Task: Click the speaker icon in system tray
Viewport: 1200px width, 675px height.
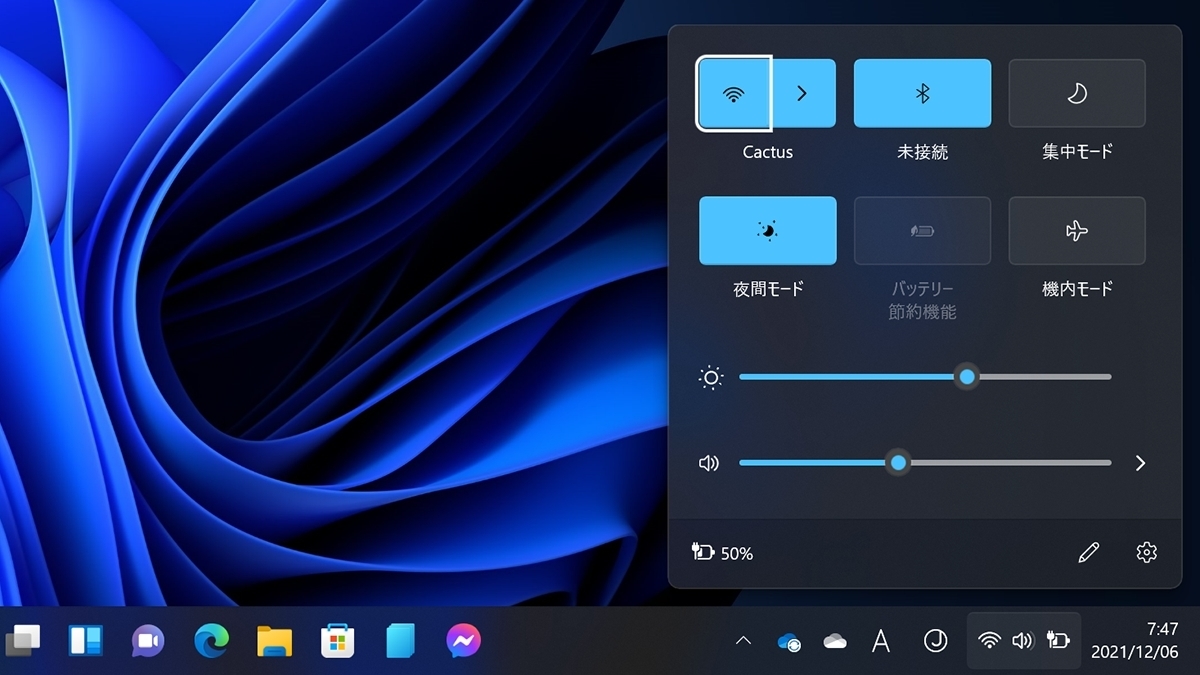Action: point(1022,641)
